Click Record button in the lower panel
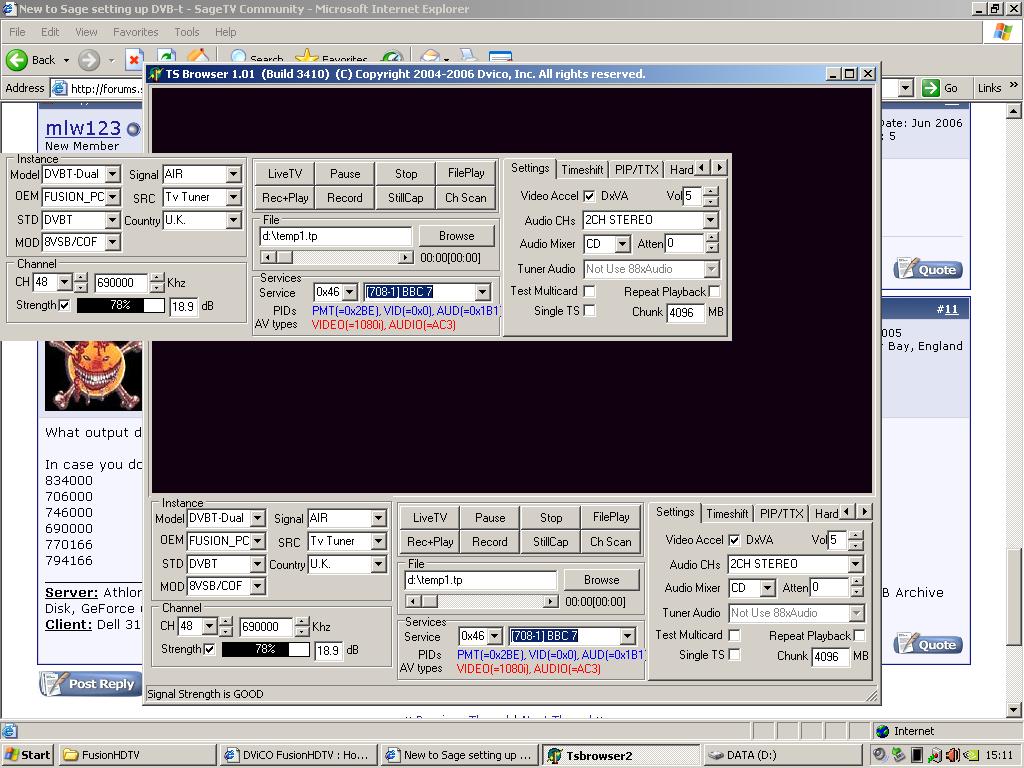This screenshot has width=1024, height=768. [490, 541]
